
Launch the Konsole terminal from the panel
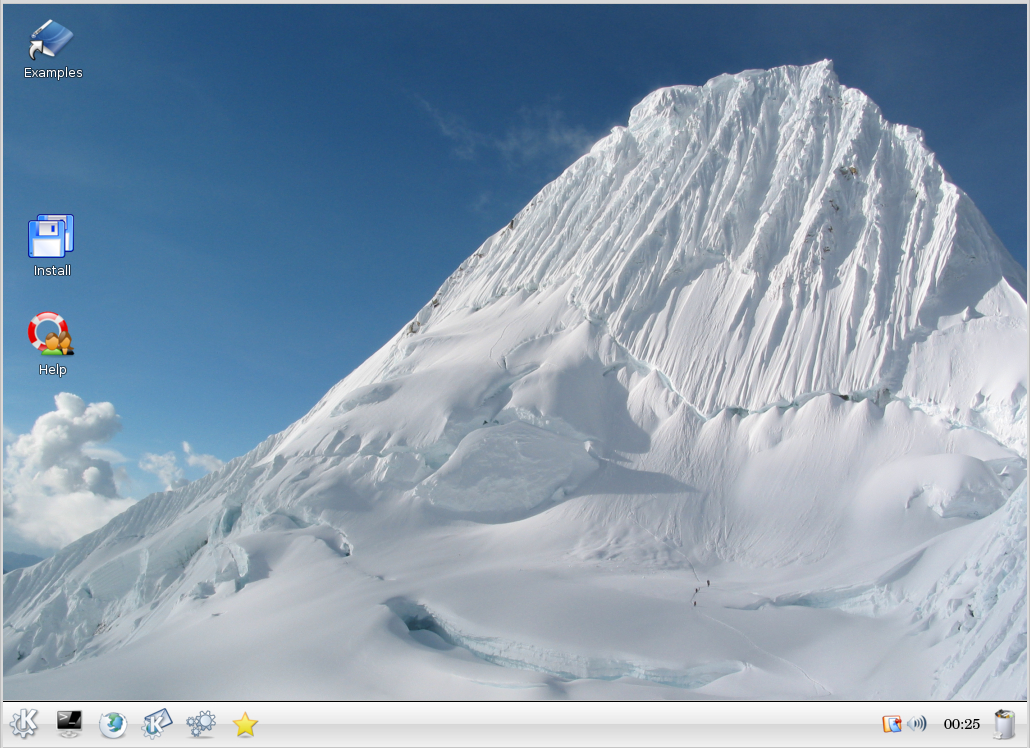69,723
